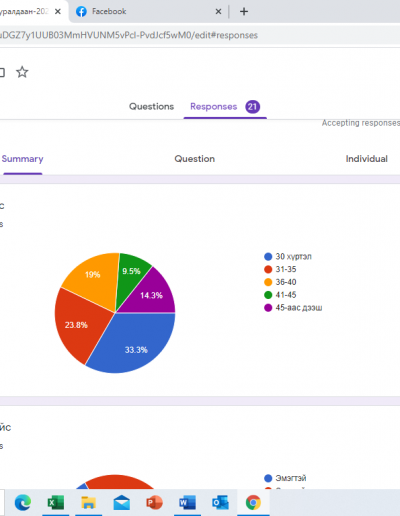The image size is (400, 516).
Task: Open the Question view
Action: pos(195,159)
